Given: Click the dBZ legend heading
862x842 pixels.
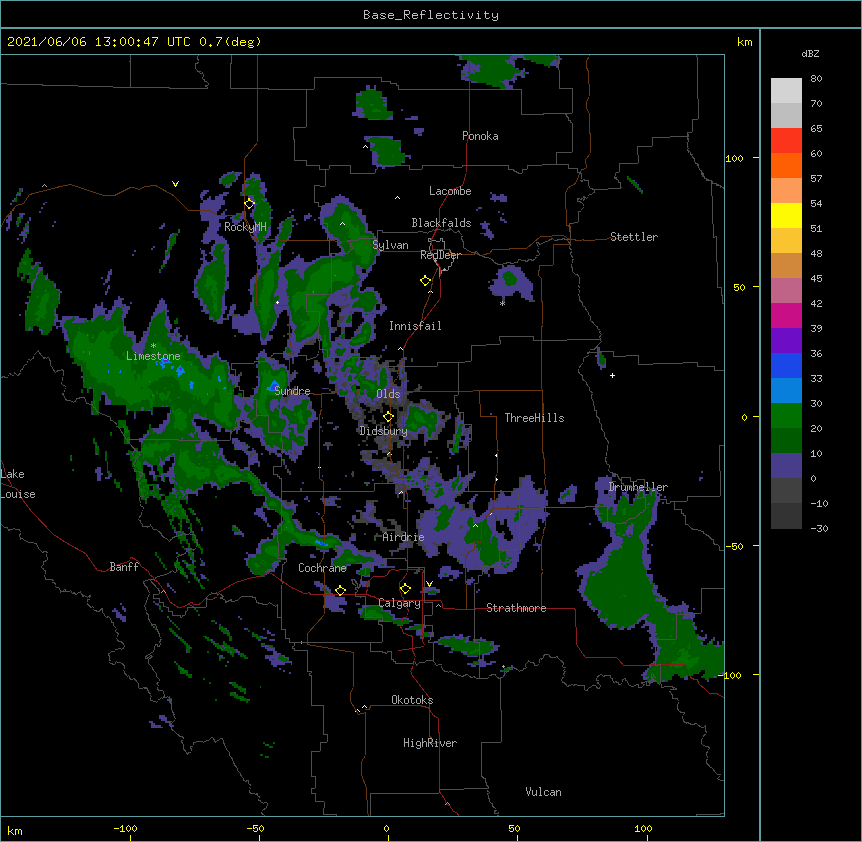Looking at the screenshot, I should (810, 53).
